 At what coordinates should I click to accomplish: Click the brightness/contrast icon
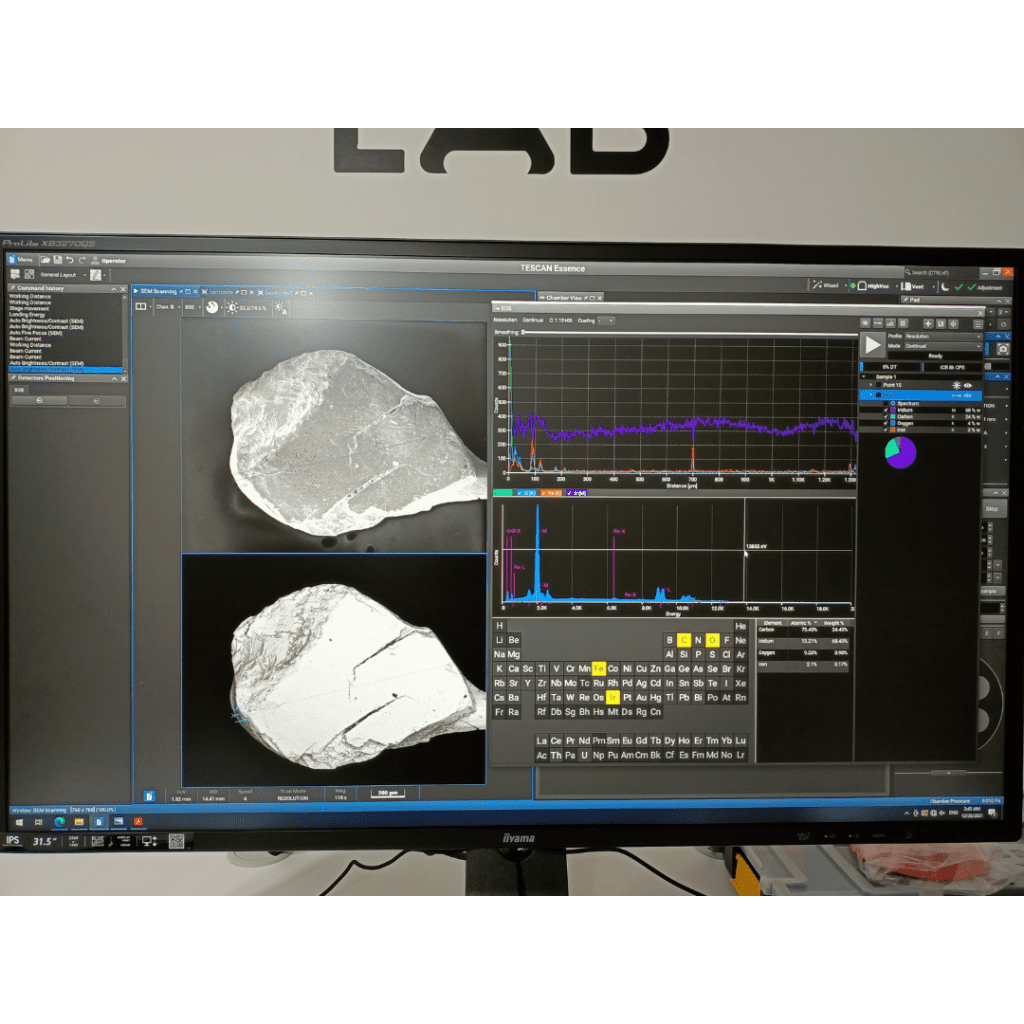point(232,308)
